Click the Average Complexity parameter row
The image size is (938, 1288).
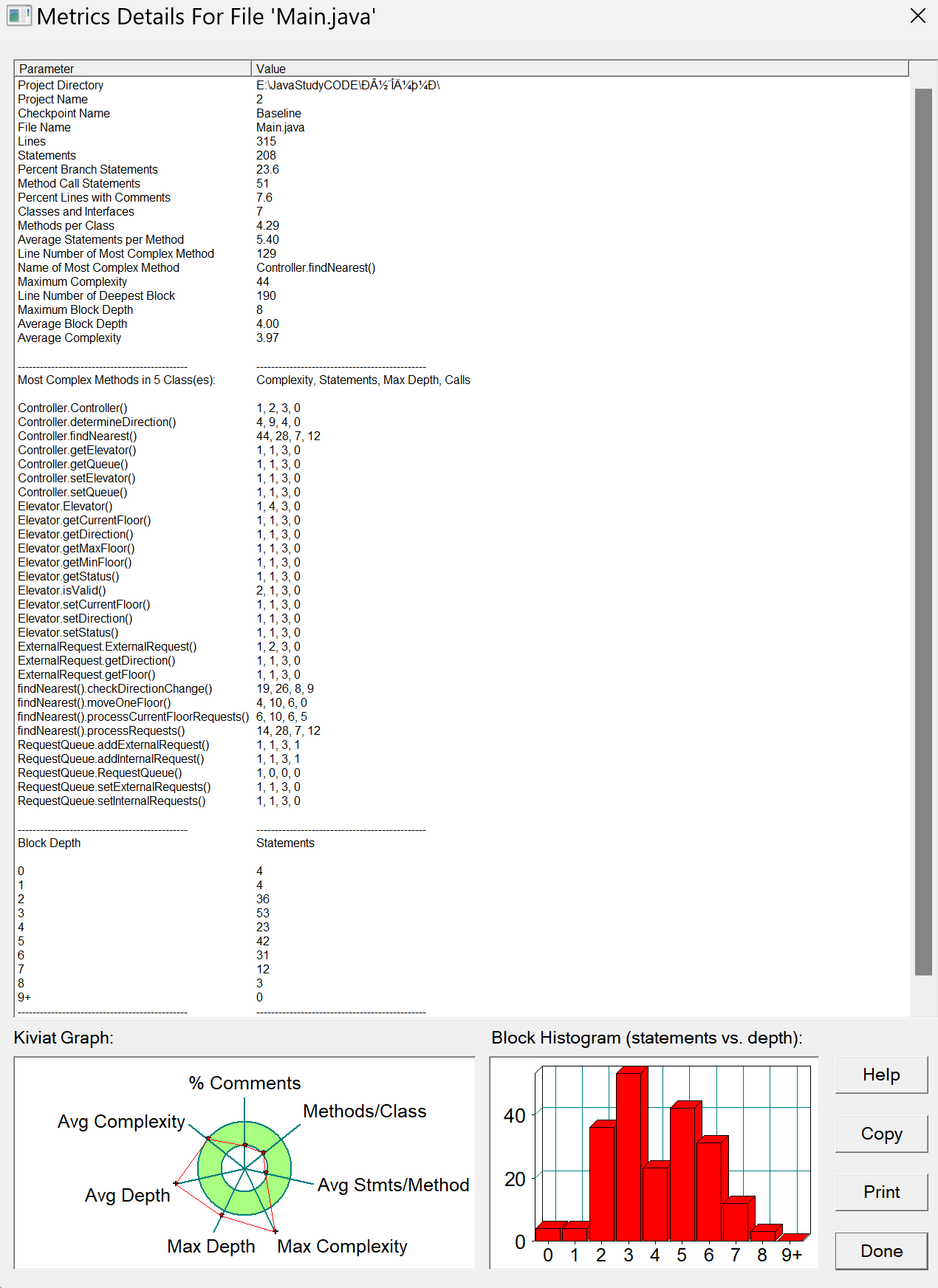pyautogui.click(x=462, y=338)
